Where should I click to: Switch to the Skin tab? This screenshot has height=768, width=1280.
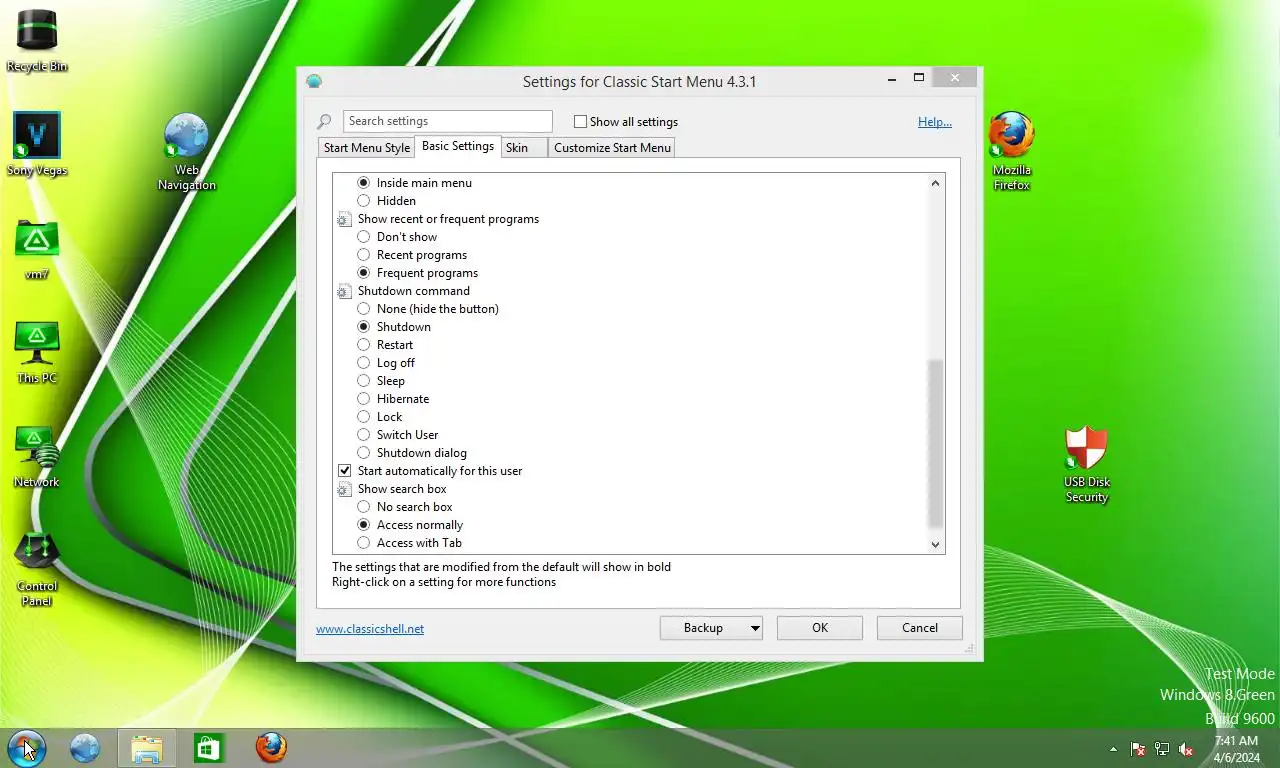click(524, 148)
